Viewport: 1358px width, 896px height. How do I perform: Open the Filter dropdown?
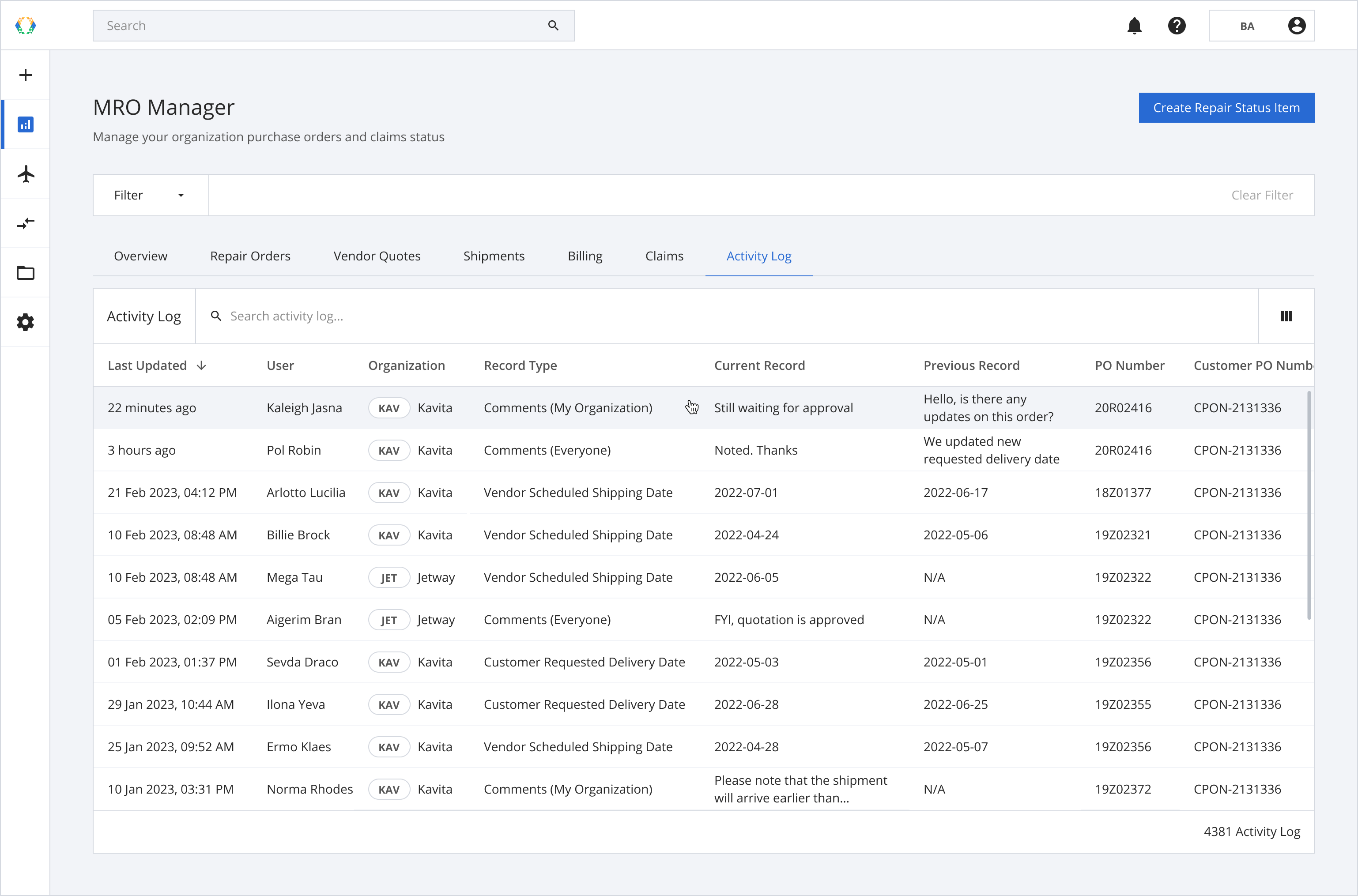[151, 196]
